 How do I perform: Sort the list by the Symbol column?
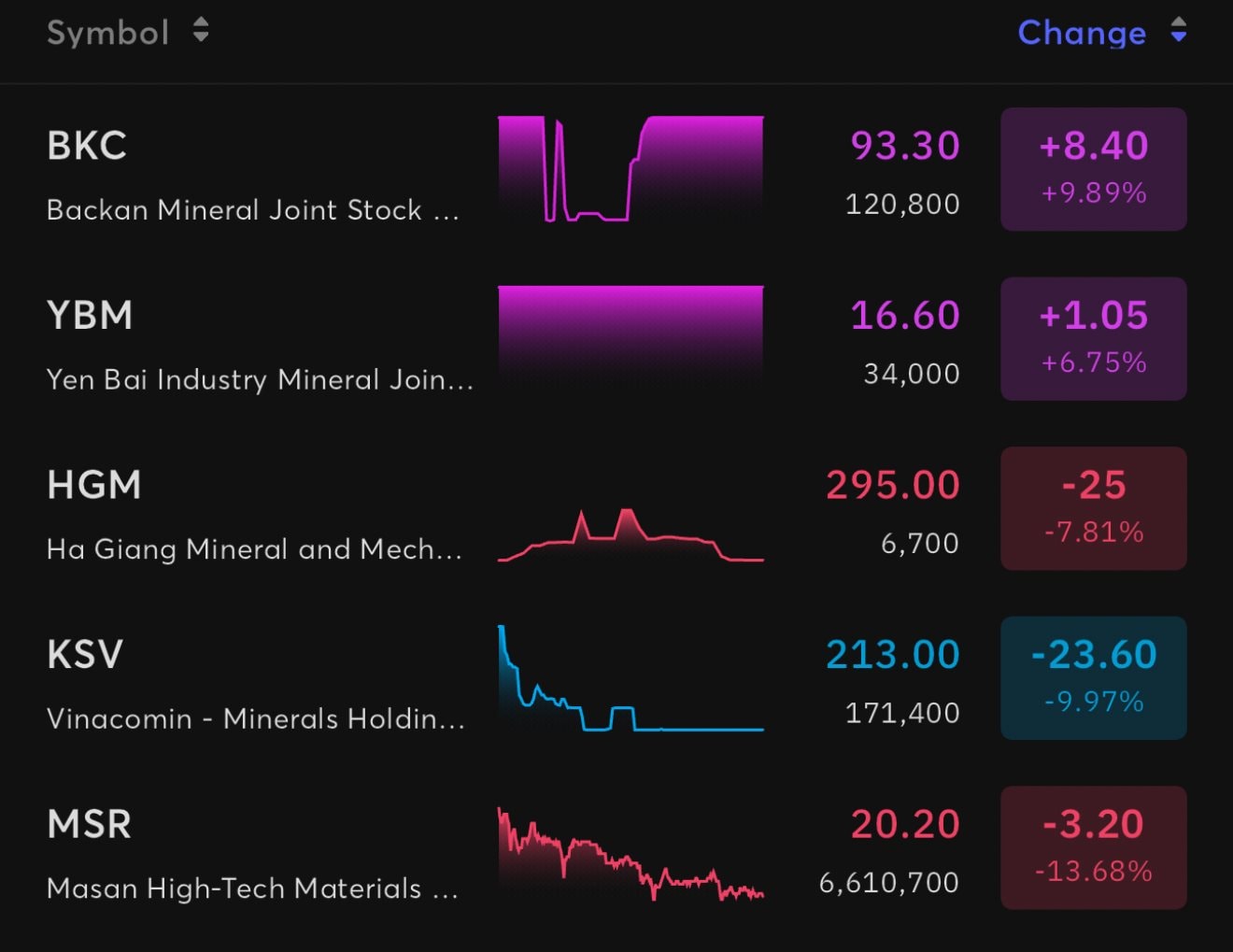(107, 33)
